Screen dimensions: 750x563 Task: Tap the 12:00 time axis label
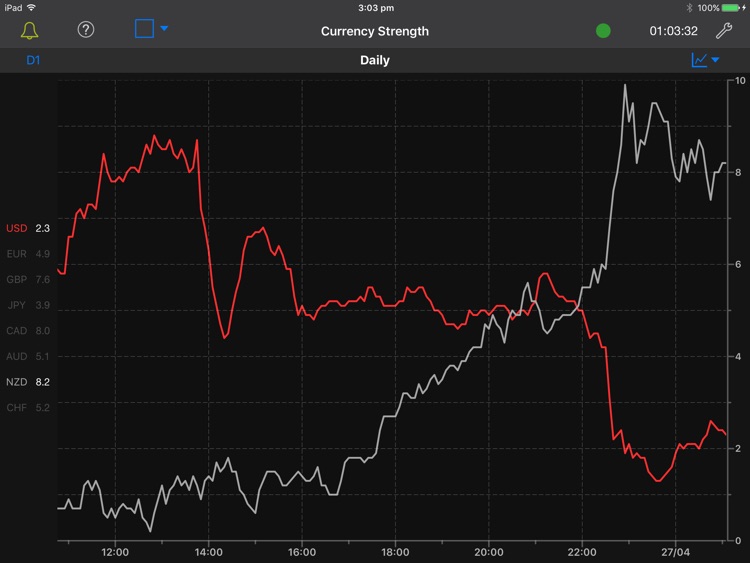[x=115, y=552]
